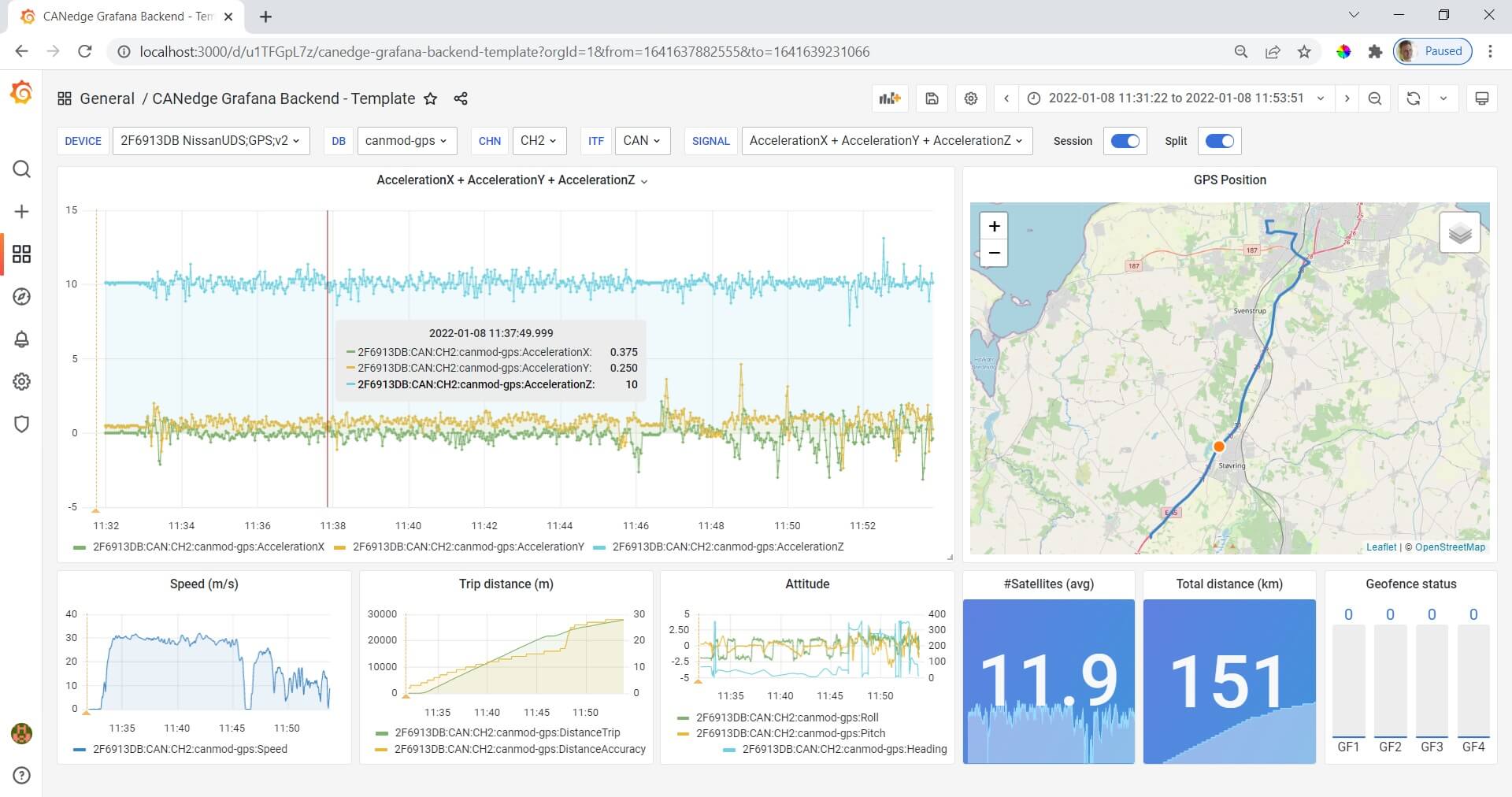Open the time range picker

pyautogui.click(x=1177, y=98)
